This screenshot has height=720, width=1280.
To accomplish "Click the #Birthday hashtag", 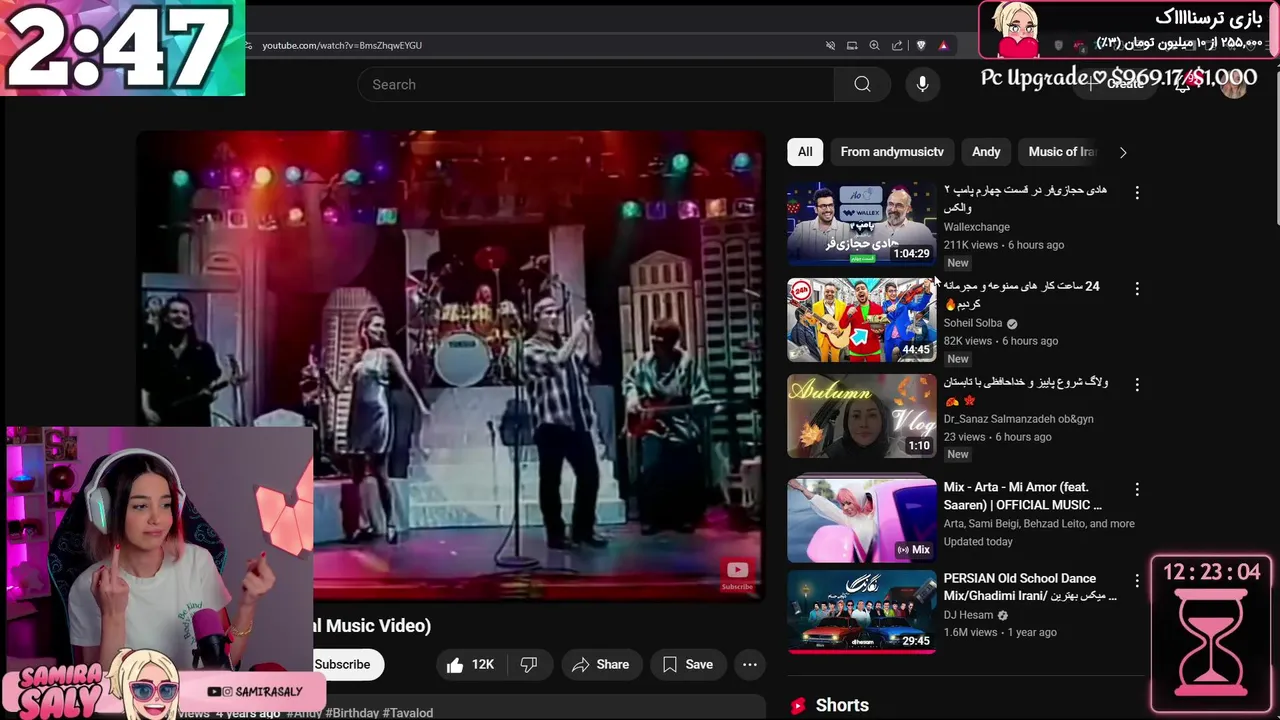I will click(x=353, y=713).
